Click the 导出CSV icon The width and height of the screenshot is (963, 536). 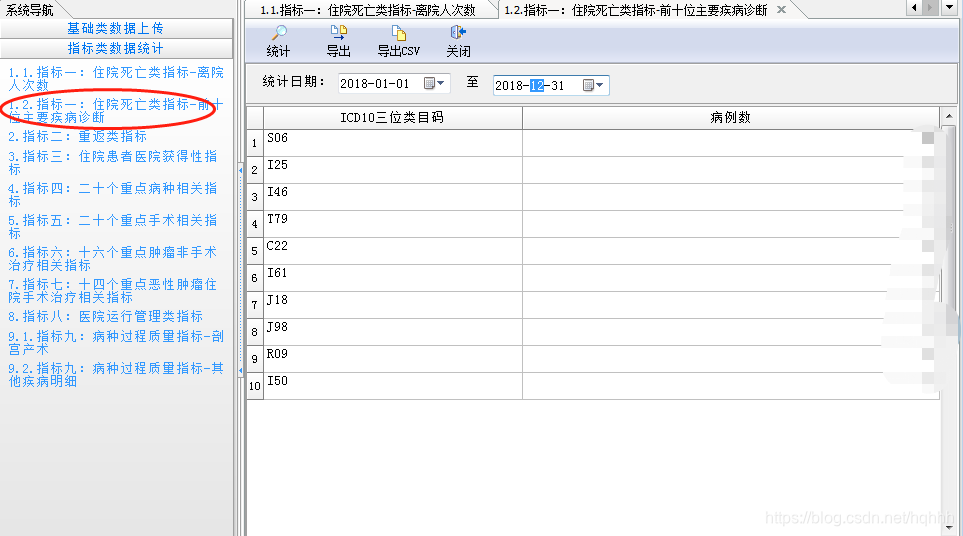pos(399,32)
